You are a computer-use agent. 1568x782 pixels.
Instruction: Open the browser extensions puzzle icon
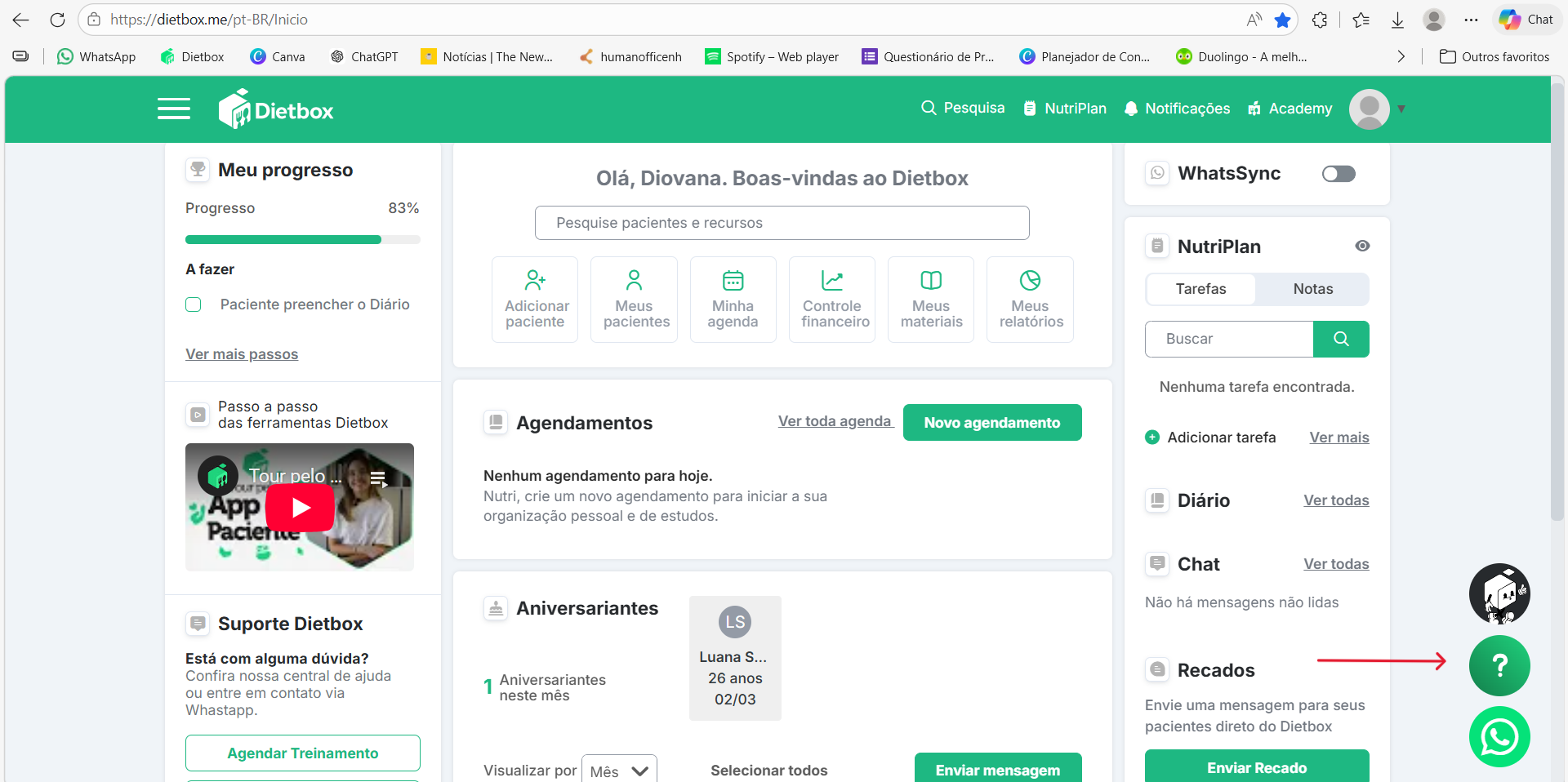(x=1320, y=20)
